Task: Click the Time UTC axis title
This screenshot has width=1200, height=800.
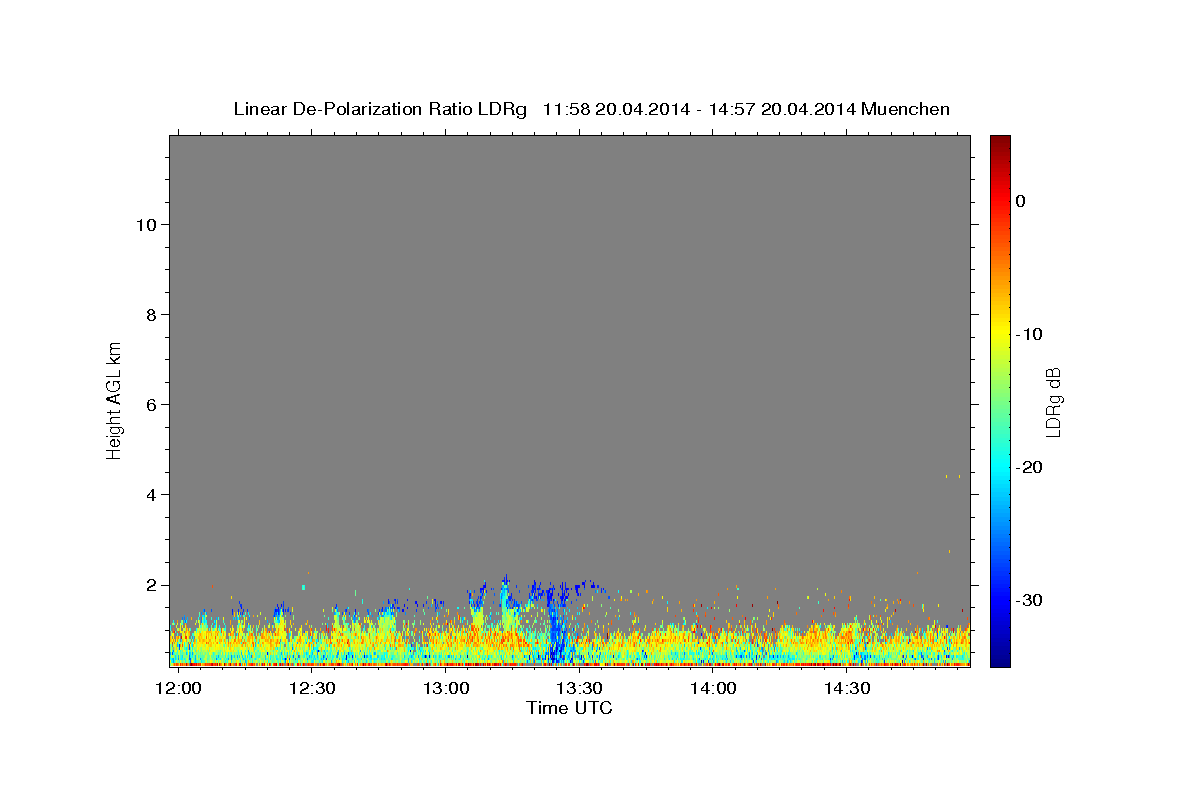Action: pos(569,708)
